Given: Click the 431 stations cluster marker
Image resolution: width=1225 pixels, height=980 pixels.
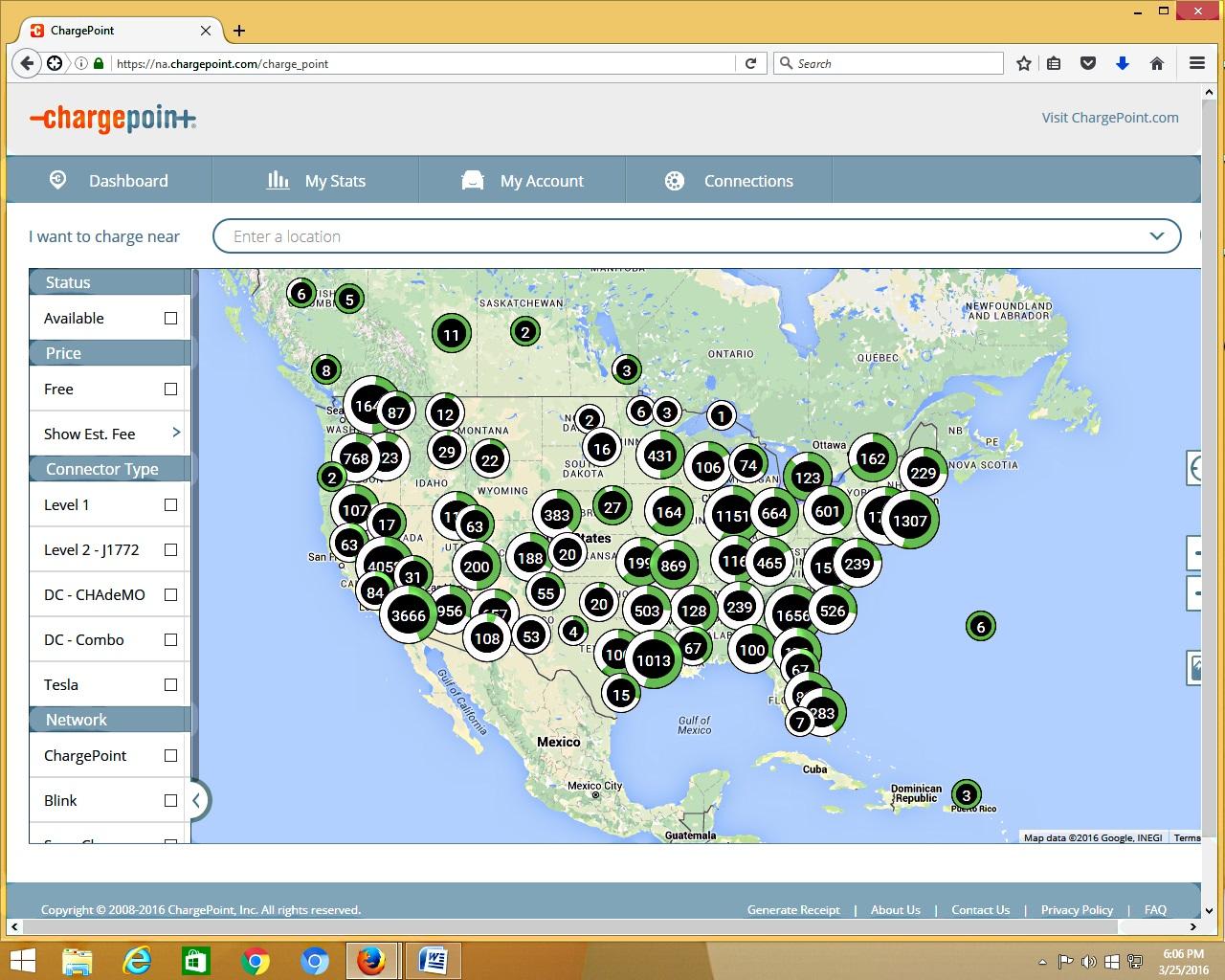Looking at the screenshot, I should point(660,456).
